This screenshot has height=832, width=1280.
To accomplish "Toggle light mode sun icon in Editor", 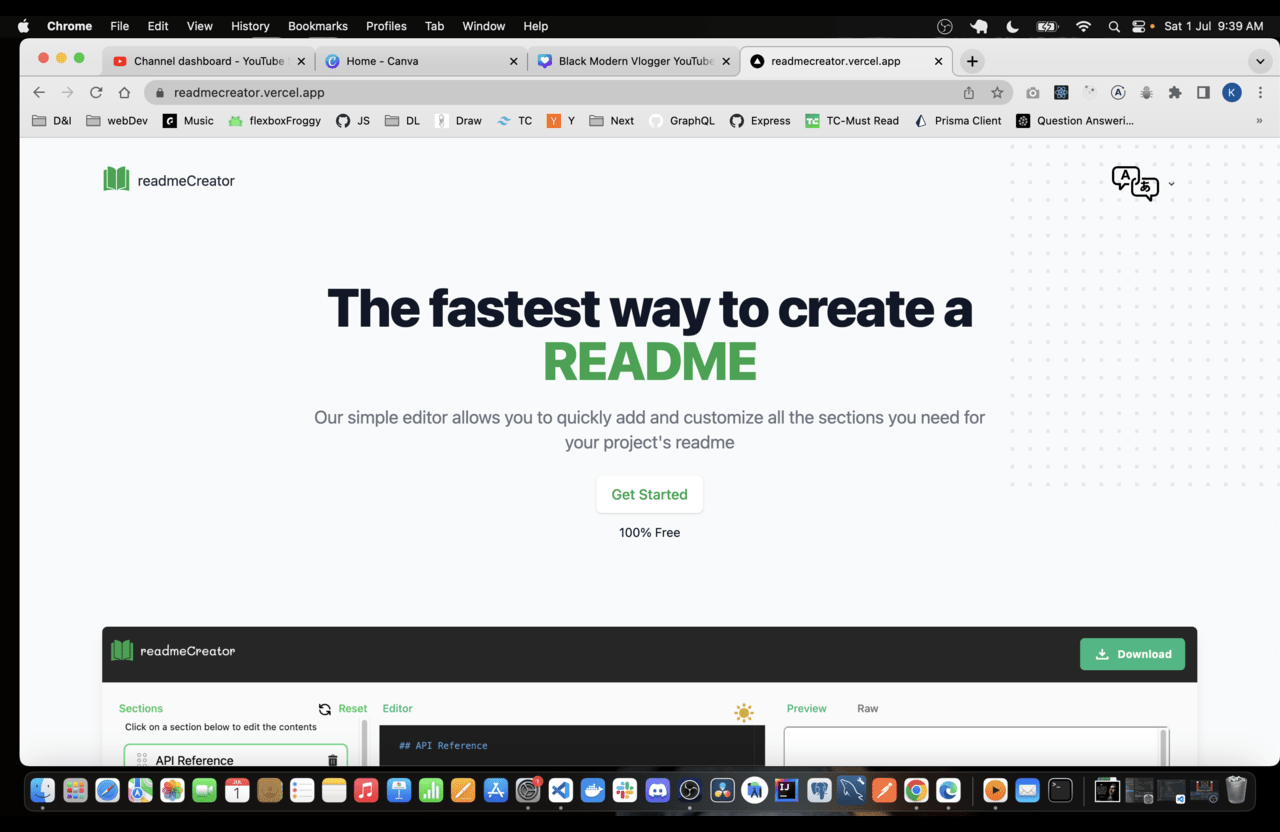I will click(x=744, y=712).
